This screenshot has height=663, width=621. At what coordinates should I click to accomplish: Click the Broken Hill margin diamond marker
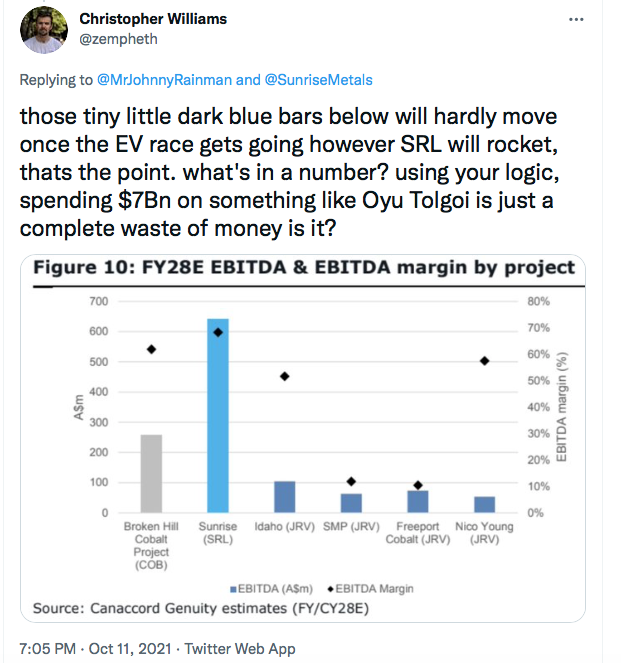click(151, 349)
